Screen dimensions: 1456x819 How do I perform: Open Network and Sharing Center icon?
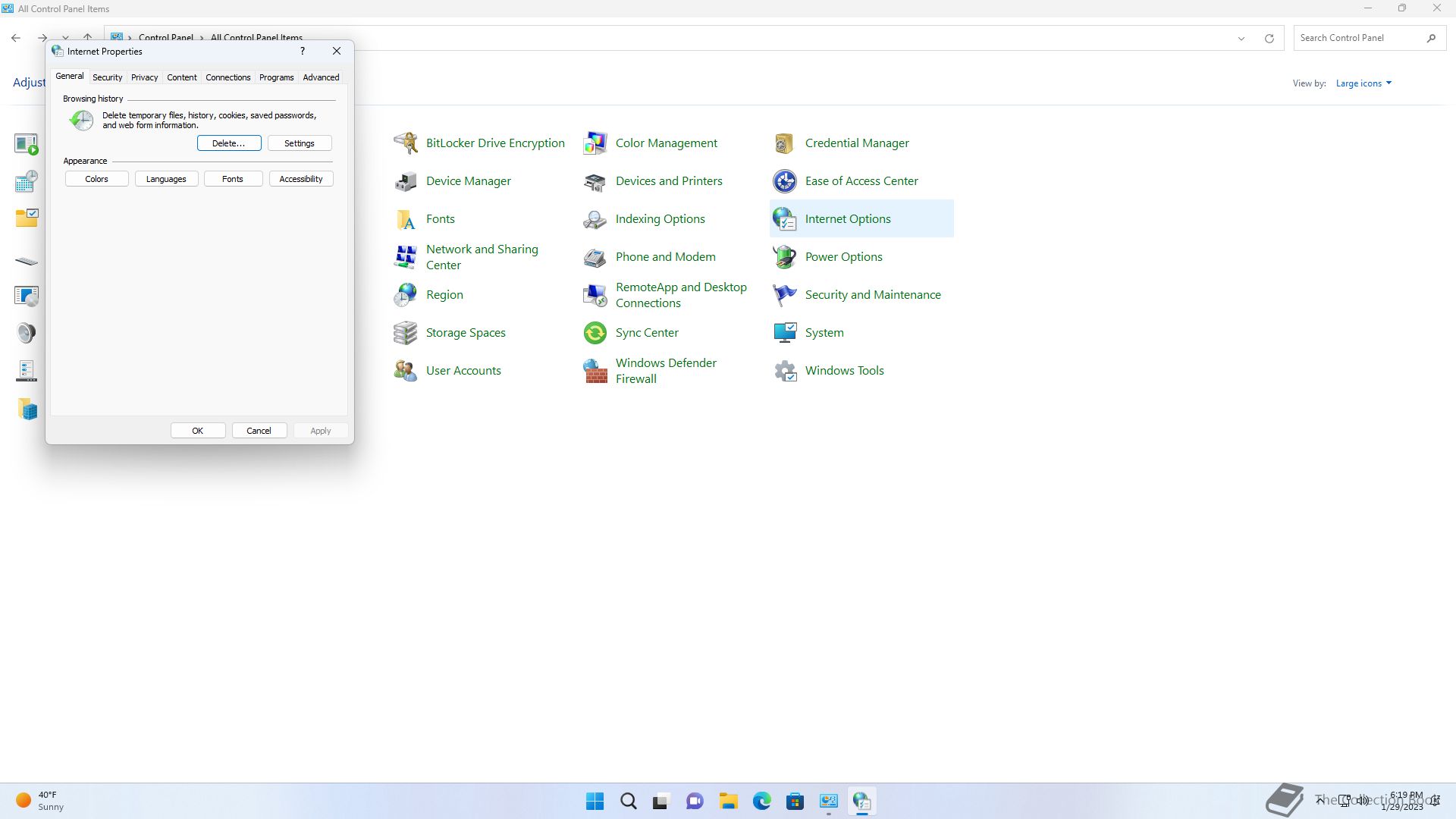point(406,256)
